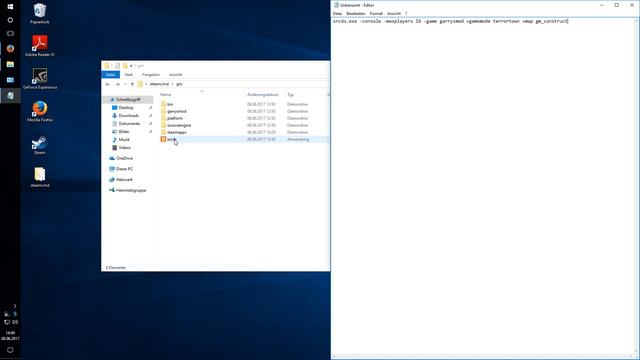This screenshot has width=640, height=360.
Task: Go up one folder level in Explorer
Action: (132, 84)
